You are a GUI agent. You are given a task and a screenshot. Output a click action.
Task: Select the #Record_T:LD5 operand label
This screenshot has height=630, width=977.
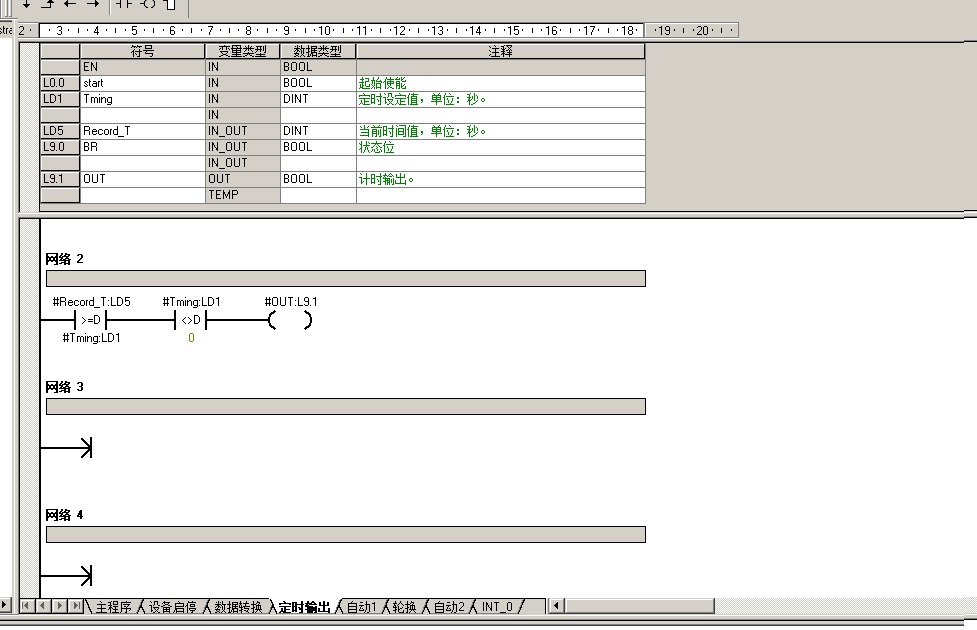(x=92, y=302)
